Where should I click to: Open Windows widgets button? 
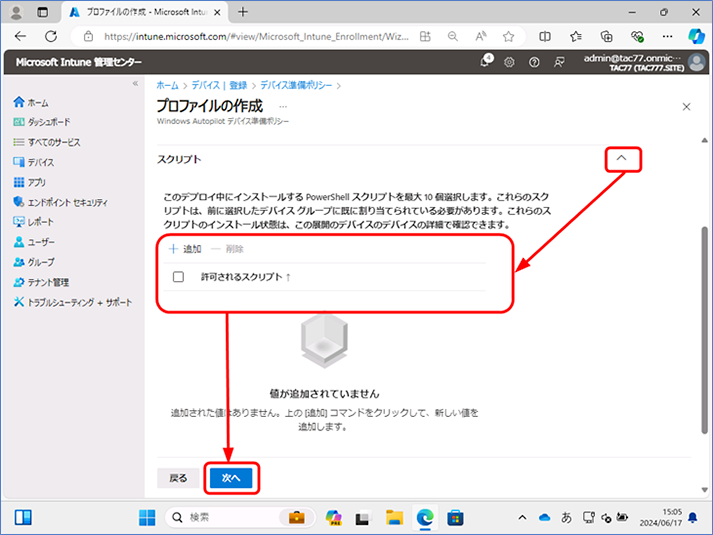point(23,518)
